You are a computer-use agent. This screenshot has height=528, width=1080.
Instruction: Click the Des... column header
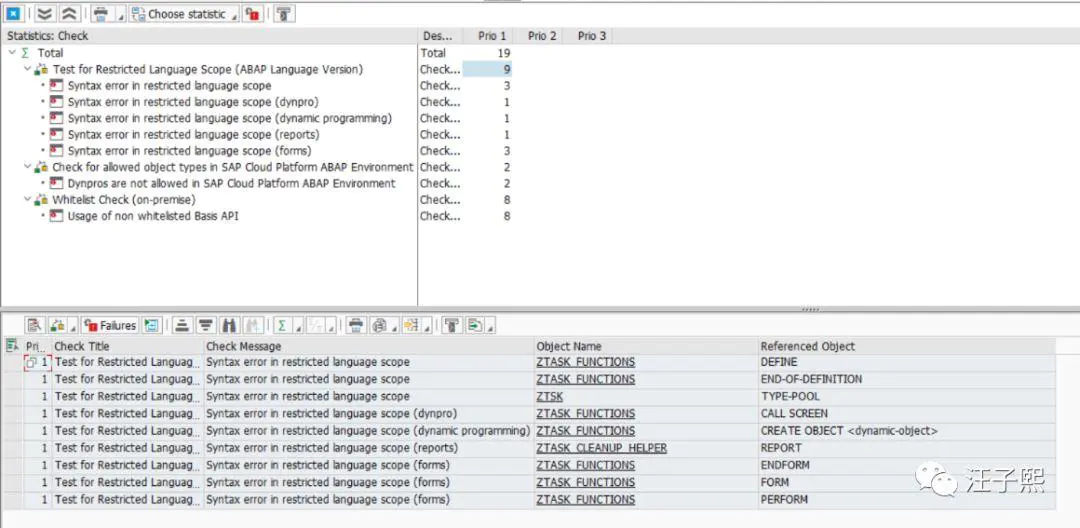click(440, 36)
